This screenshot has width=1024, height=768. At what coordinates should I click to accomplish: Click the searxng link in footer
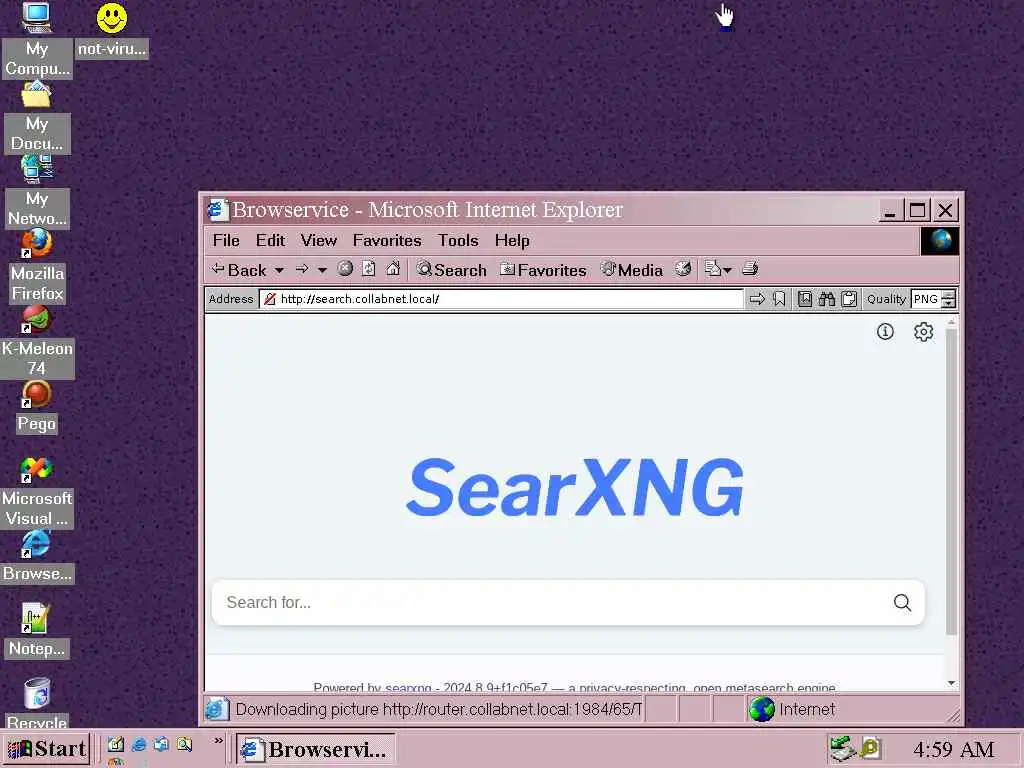[408, 687]
